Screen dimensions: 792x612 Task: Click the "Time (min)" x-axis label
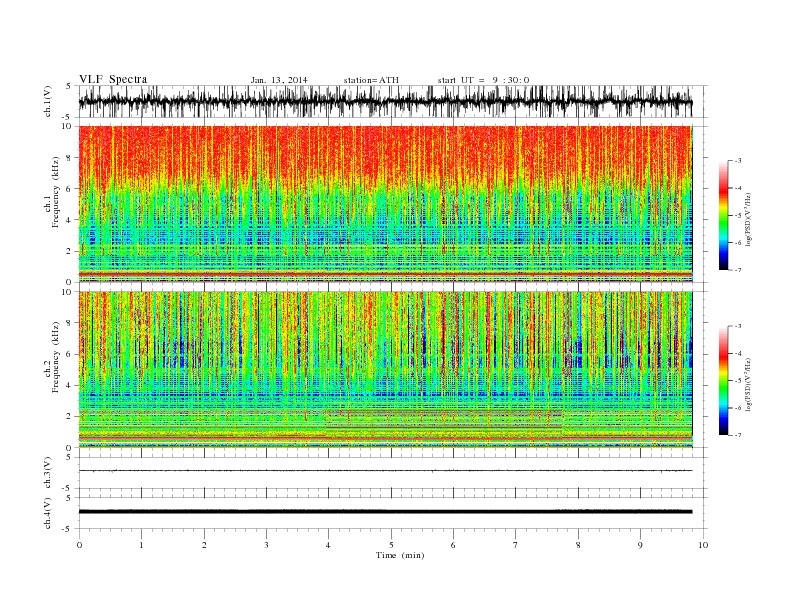[400, 555]
